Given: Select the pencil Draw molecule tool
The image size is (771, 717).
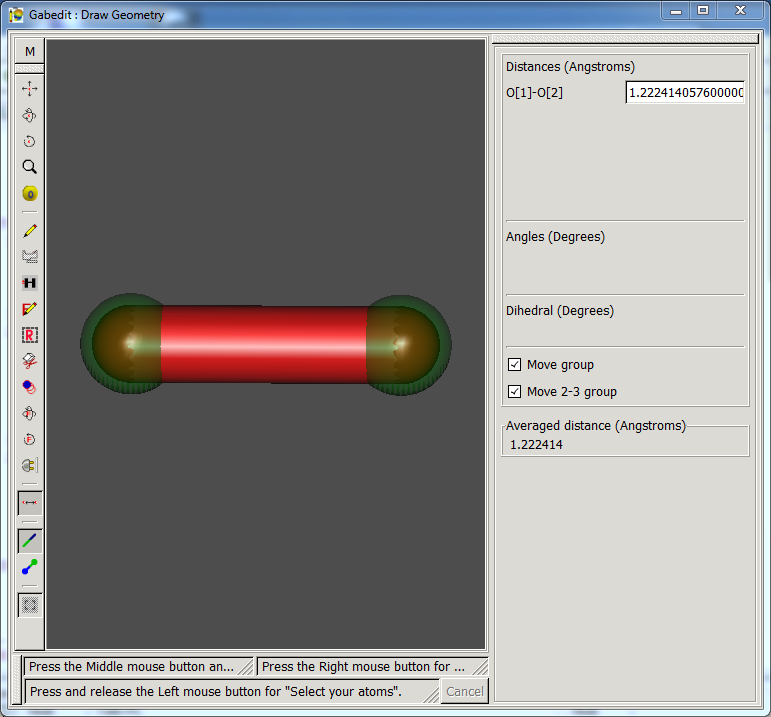Looking at the screenshot, I should point(30,231).
